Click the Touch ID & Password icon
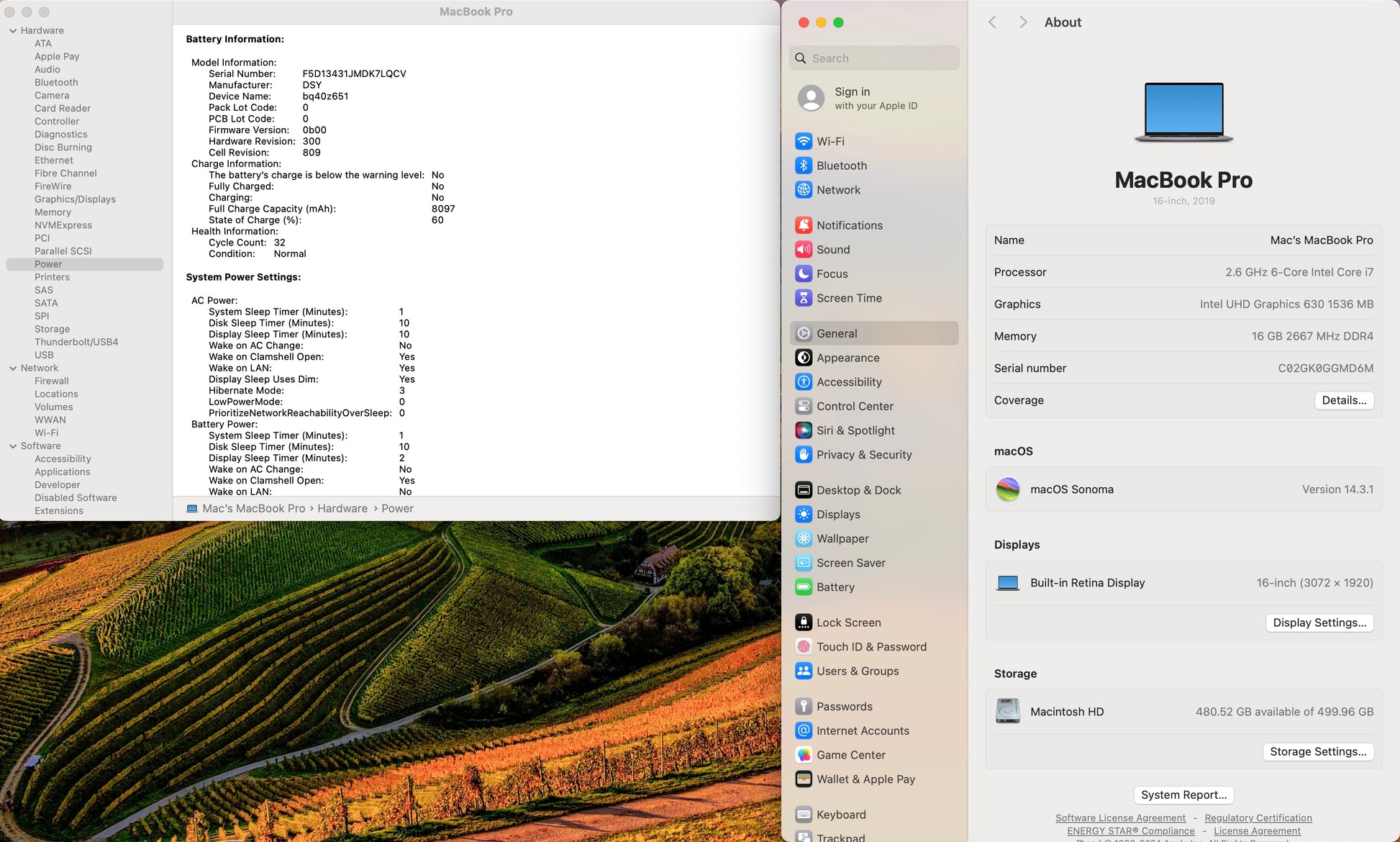The height and width of the screenshot is (842, 1400). (x=804, y=647)
